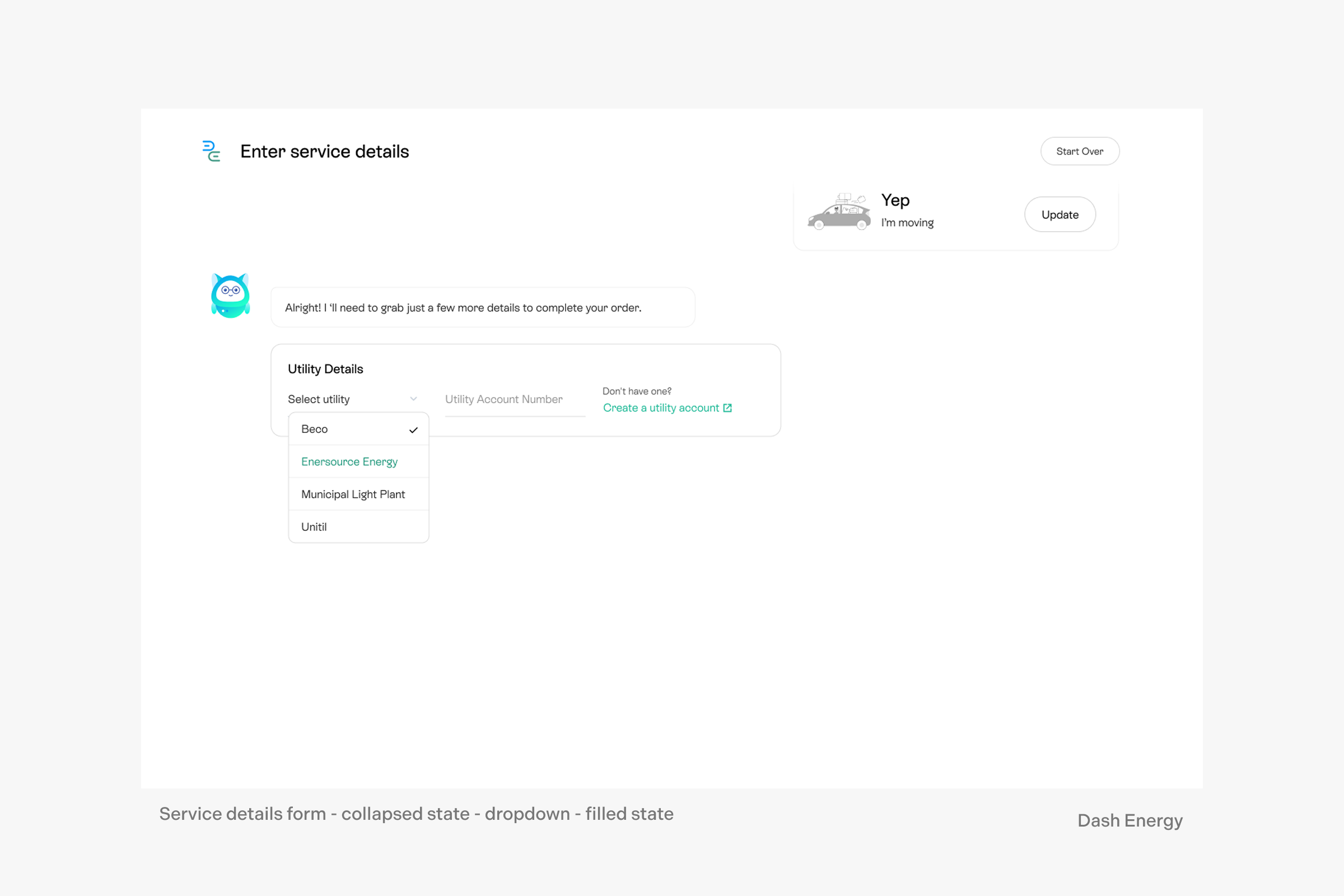Click the Update button
Screen dimensions: 1344x896
pos(1060,215)
